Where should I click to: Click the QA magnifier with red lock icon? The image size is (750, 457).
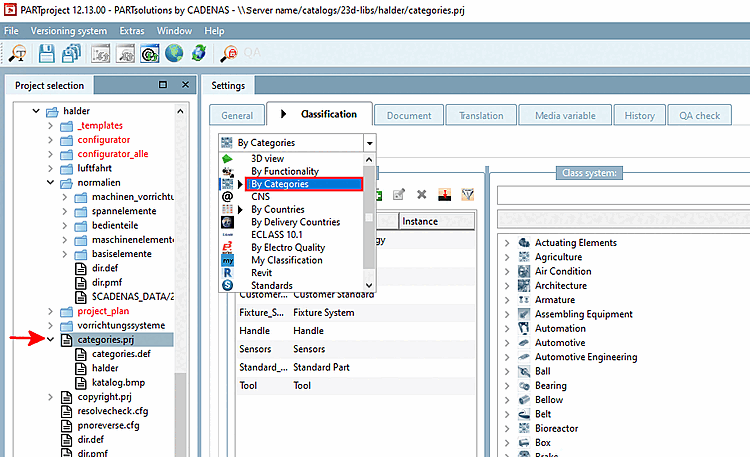(229, 53)
